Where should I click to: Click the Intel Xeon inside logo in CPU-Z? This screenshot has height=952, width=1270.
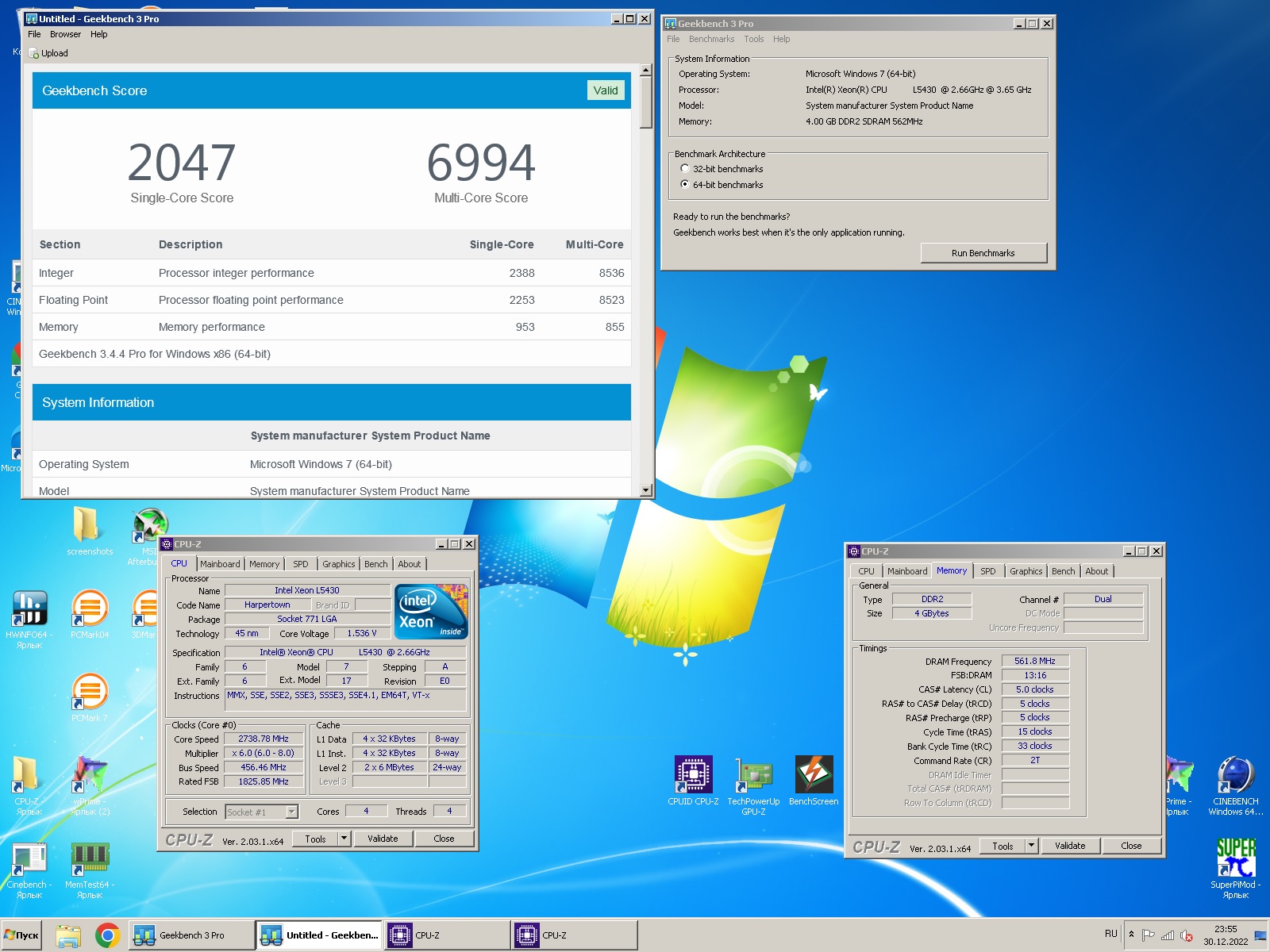pyautogui.click(x=431, y=612)
